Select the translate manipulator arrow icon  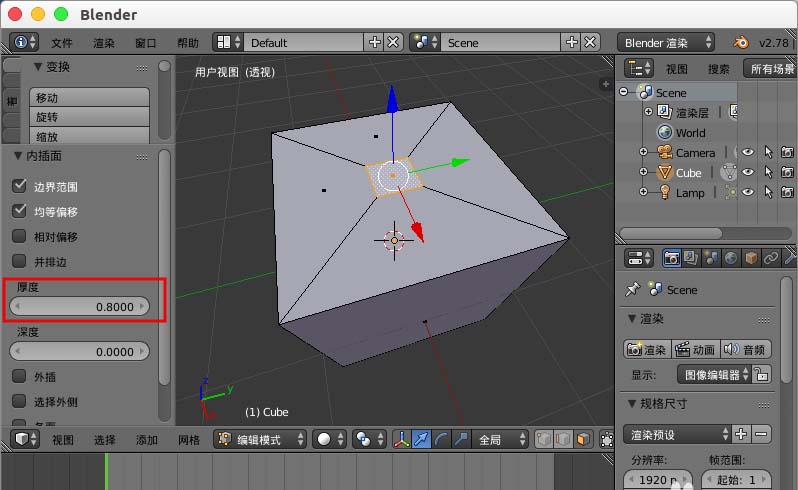[x=421, y=440]
